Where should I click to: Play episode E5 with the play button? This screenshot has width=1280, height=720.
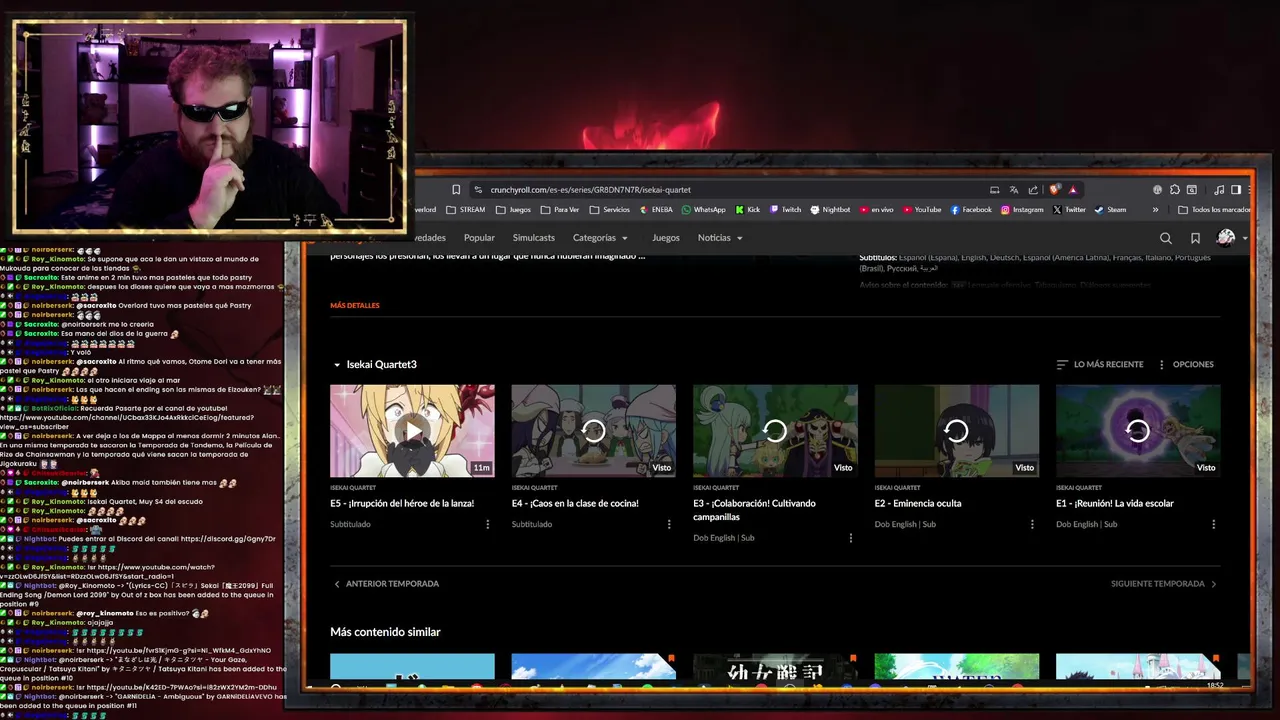click(412, 431)
